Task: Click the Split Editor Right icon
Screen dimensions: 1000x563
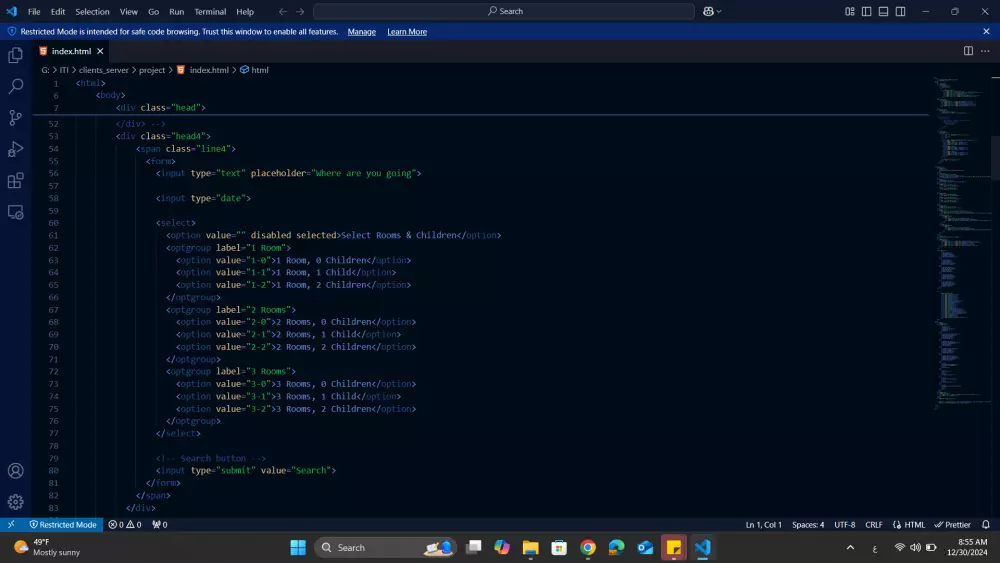Action: [968, 51]
